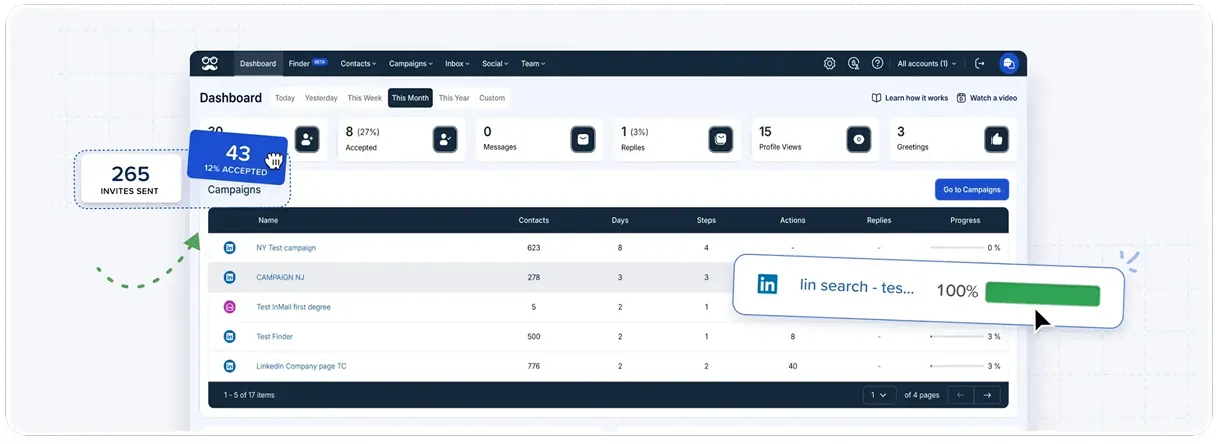This screenshot has height=444, width=1218.
Task: Click the Name column header
Action: click(x=268, y=220)
